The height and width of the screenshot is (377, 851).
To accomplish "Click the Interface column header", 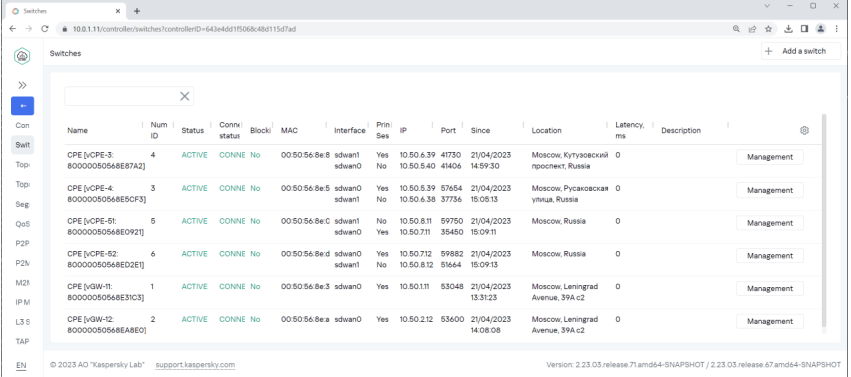I will pos(350,130).
